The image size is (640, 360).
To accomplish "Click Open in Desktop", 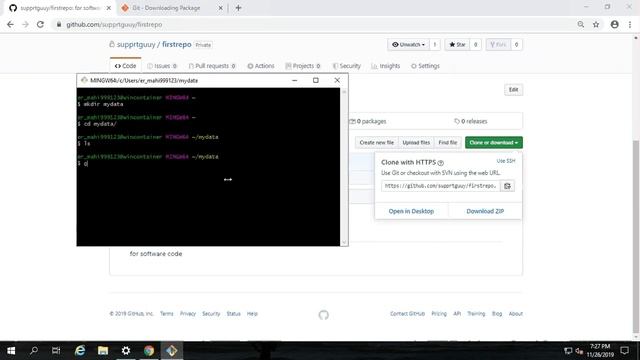I will 411,211.
